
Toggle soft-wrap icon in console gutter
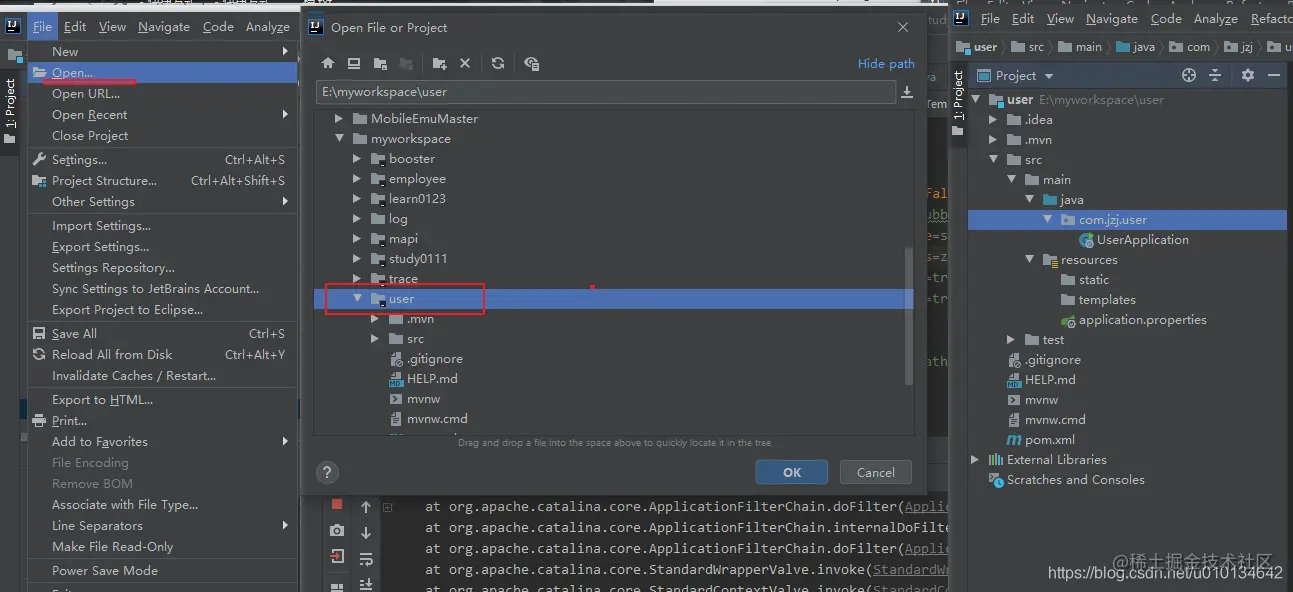tap(366, 559)
